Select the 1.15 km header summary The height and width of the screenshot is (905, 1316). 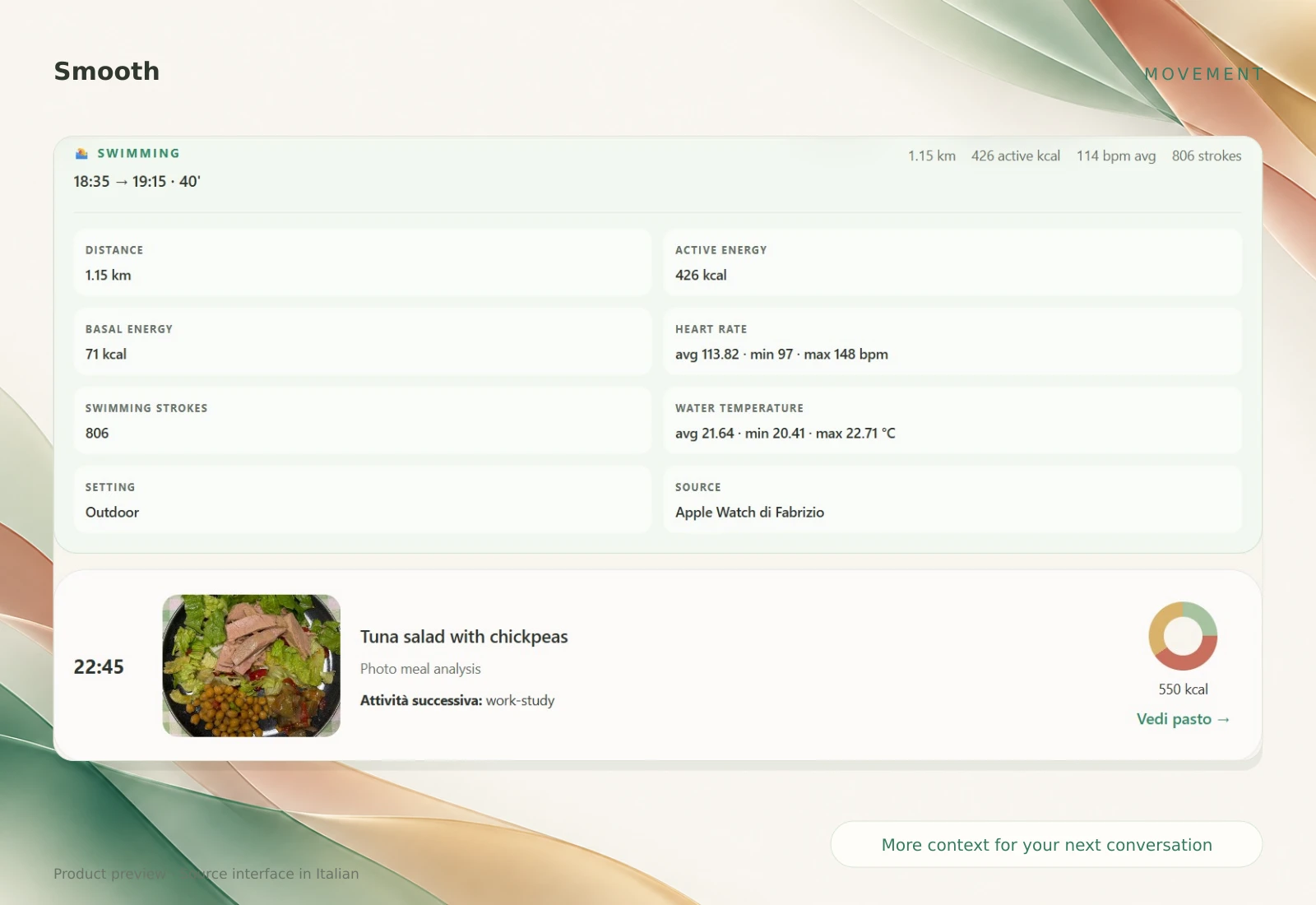click(932, 155)
